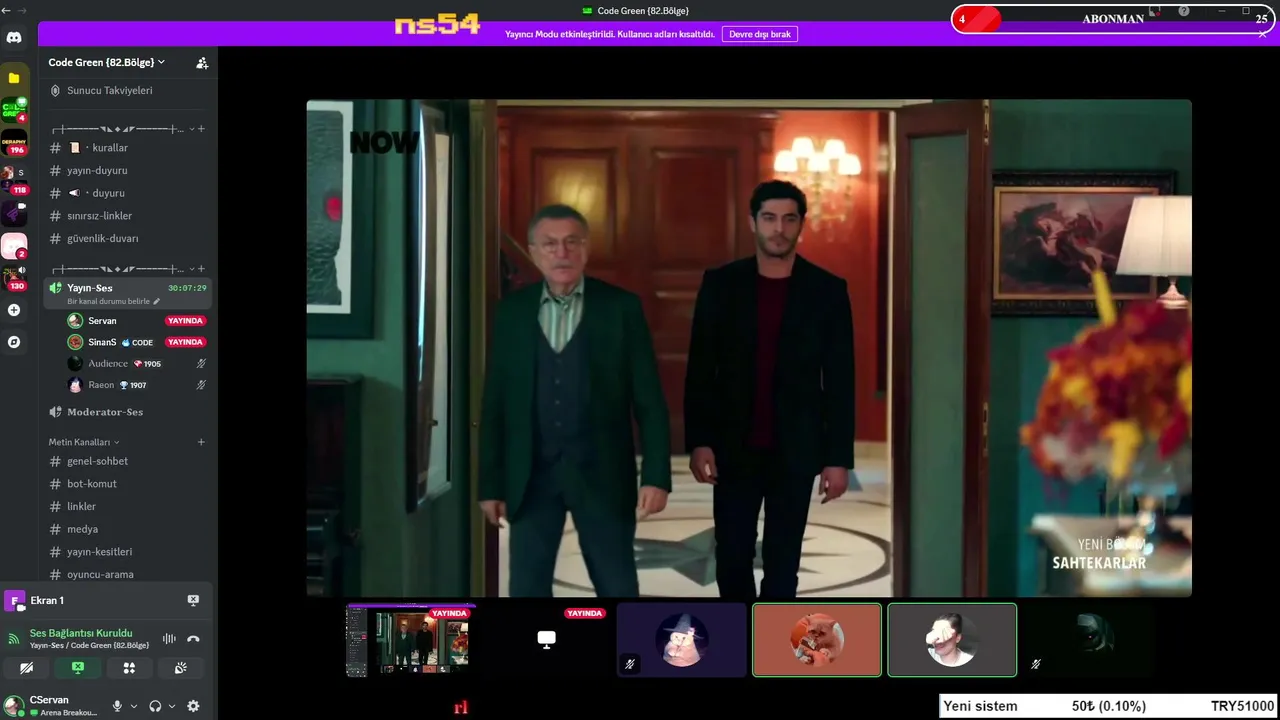Click the invite people icon beside server name
The height and width of the screenshot is (720, 1280).
pos(202,62)
